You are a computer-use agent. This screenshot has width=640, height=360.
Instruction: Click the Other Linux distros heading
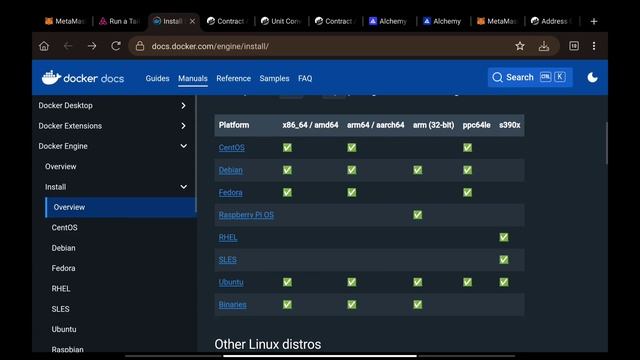(268, 344)
